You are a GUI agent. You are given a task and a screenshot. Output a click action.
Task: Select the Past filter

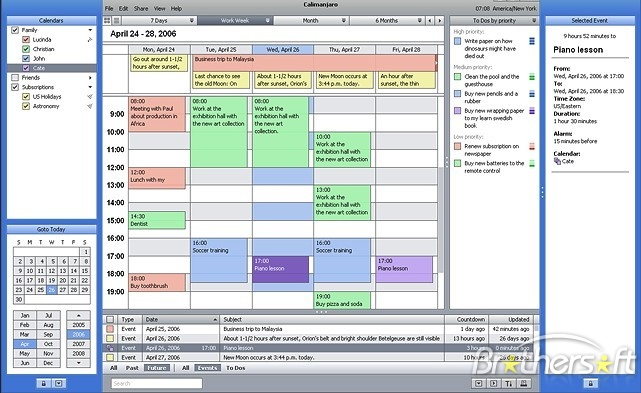(132, 368)
